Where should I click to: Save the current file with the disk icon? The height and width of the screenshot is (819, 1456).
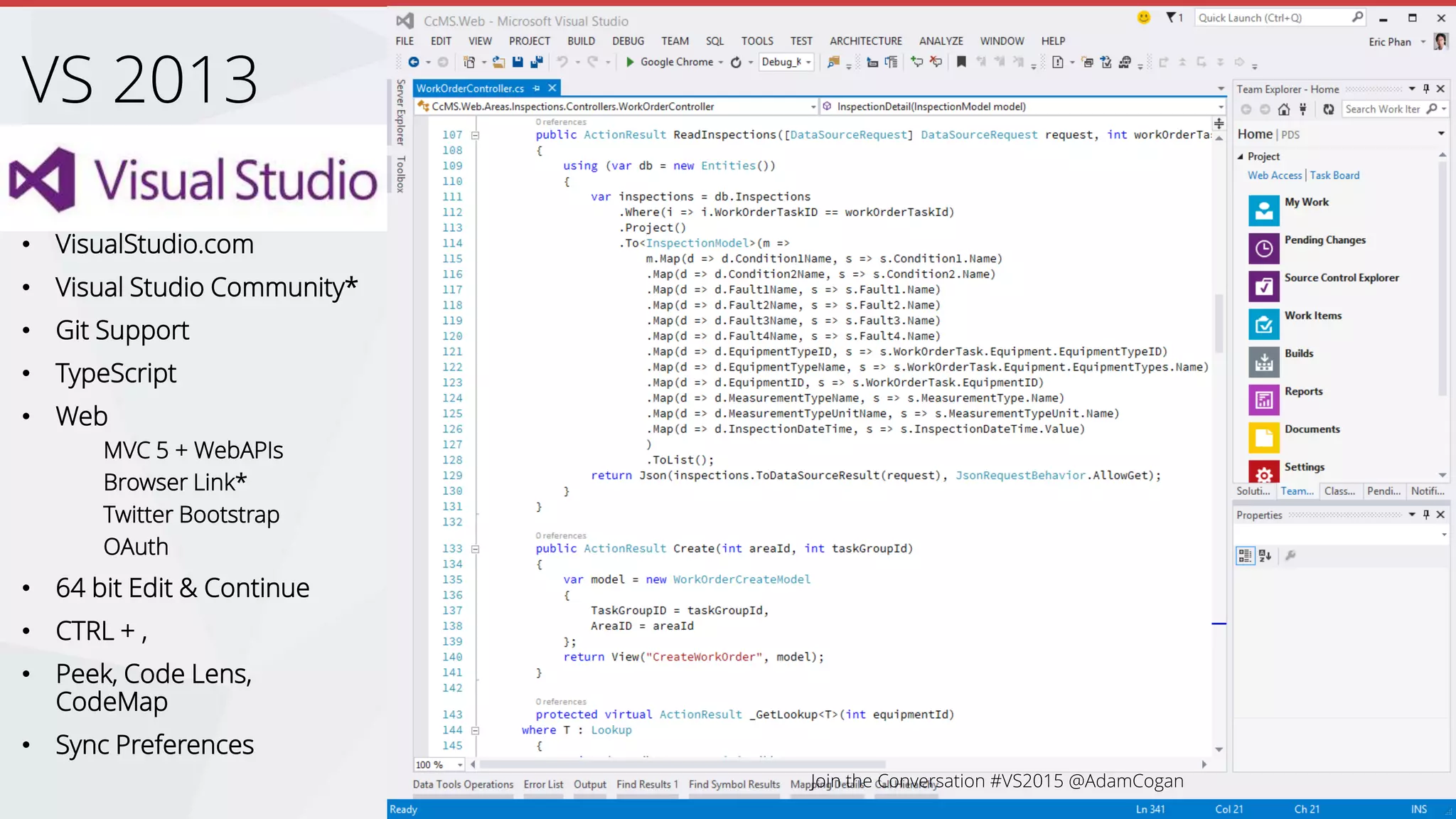[518, 62]
